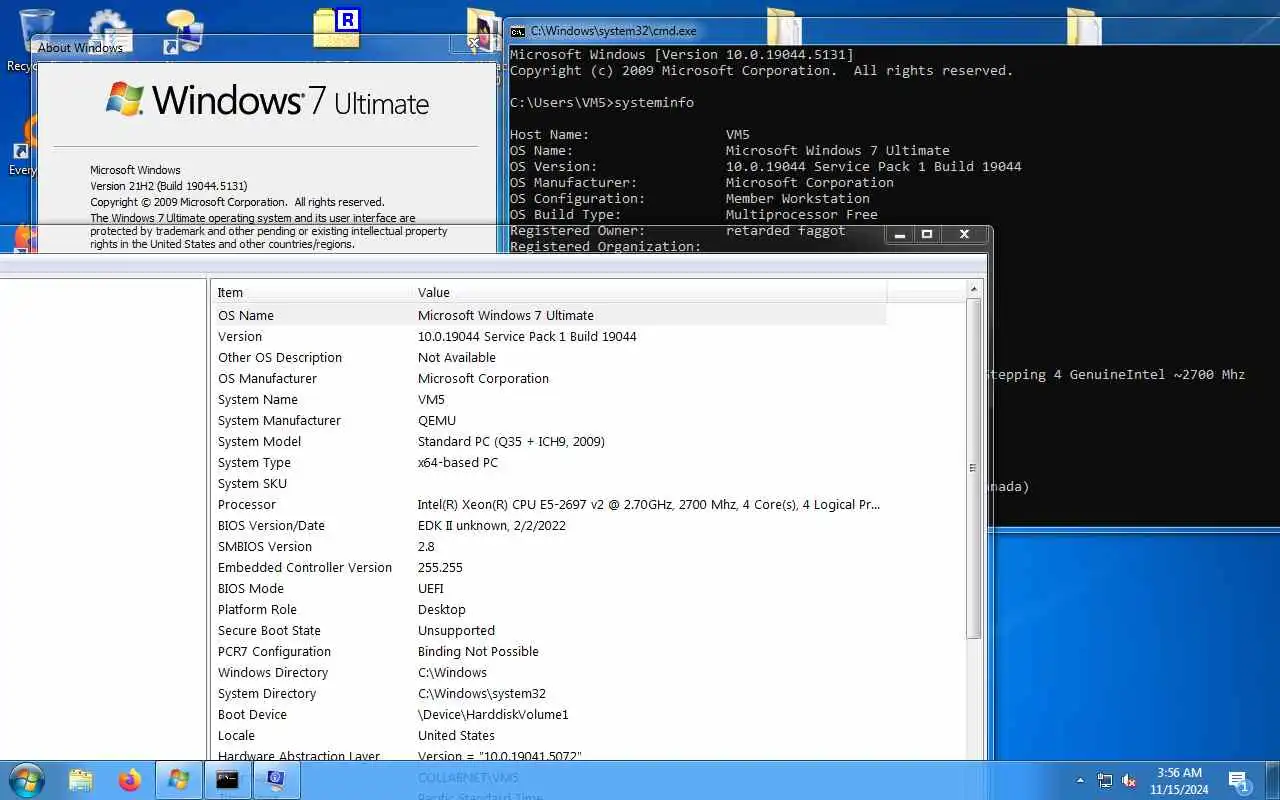
Task: Select the BIOS Mode row
Action: (x=549, y=588)
